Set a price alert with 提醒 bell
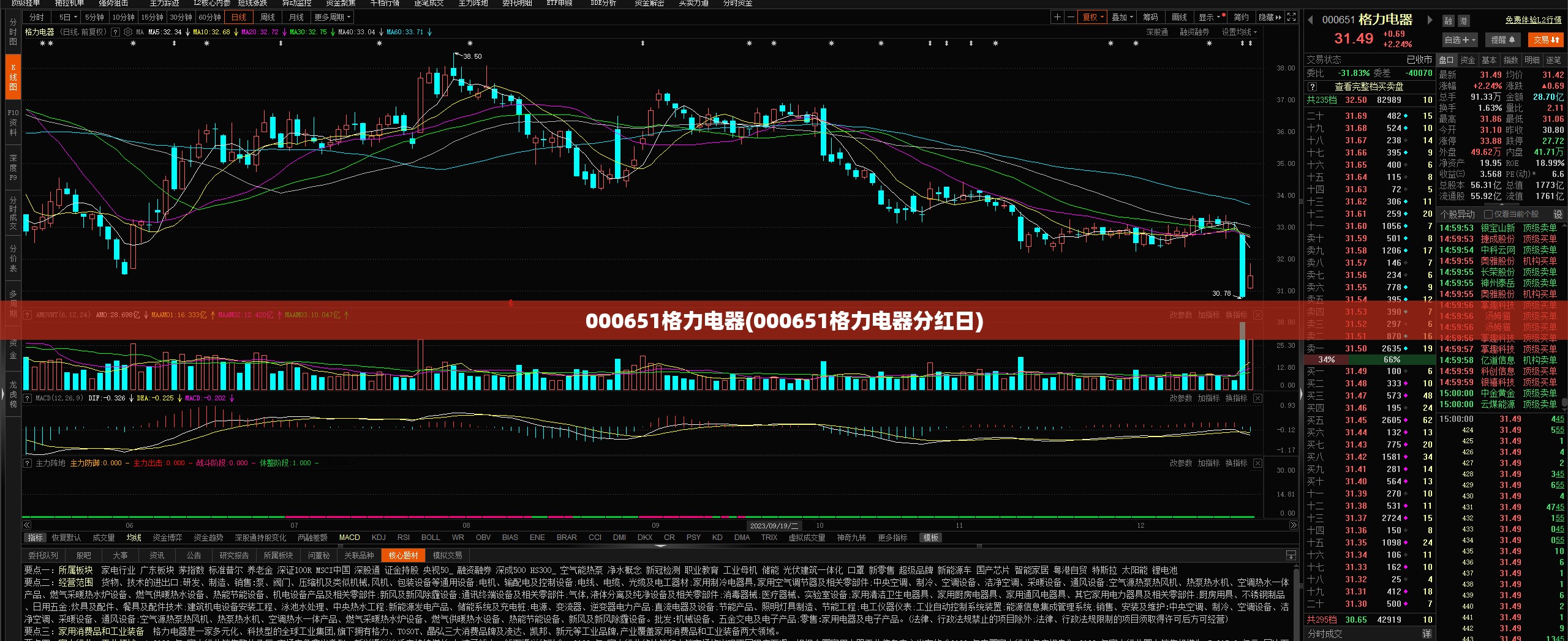The width and height of the screenshot is (1568, 641). pyautogui.click(x=1502, y=40)
